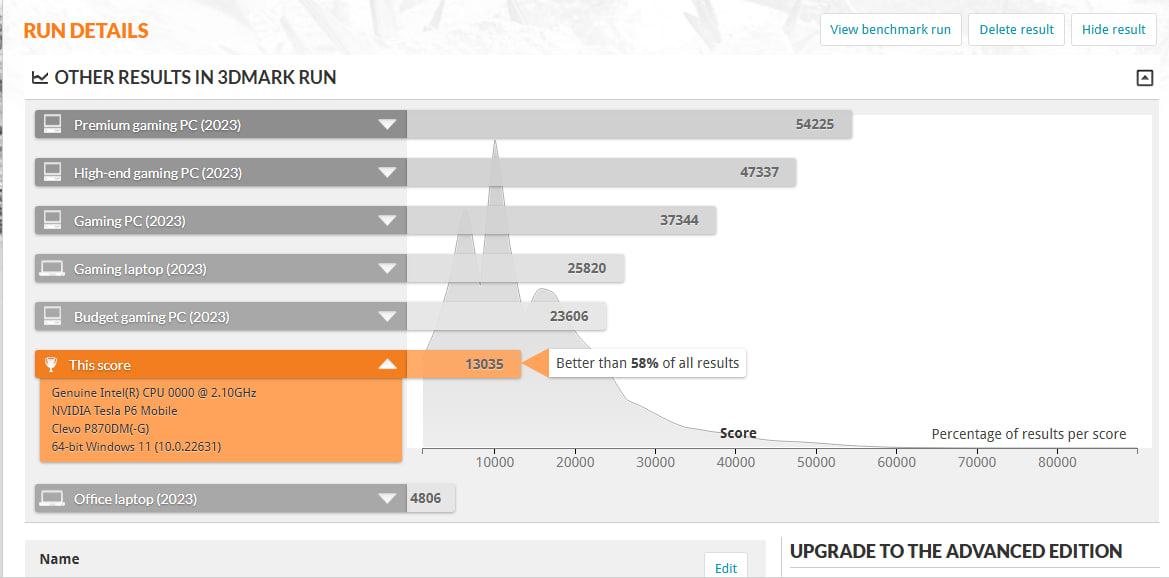
Task: Expand the Gaming laptop (2023) arrow
Action: coord(387,269)
